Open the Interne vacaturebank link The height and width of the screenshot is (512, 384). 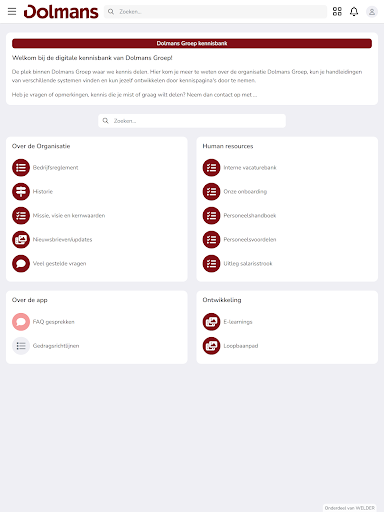pyautogui.click(x=250, y=168)
